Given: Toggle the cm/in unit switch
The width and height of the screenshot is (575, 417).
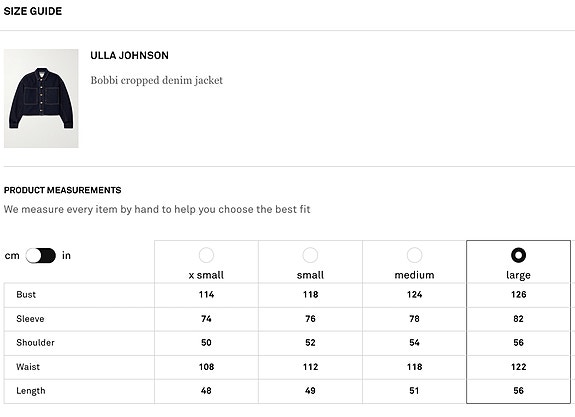Looking at the screenshot, I should click(40, 256).
